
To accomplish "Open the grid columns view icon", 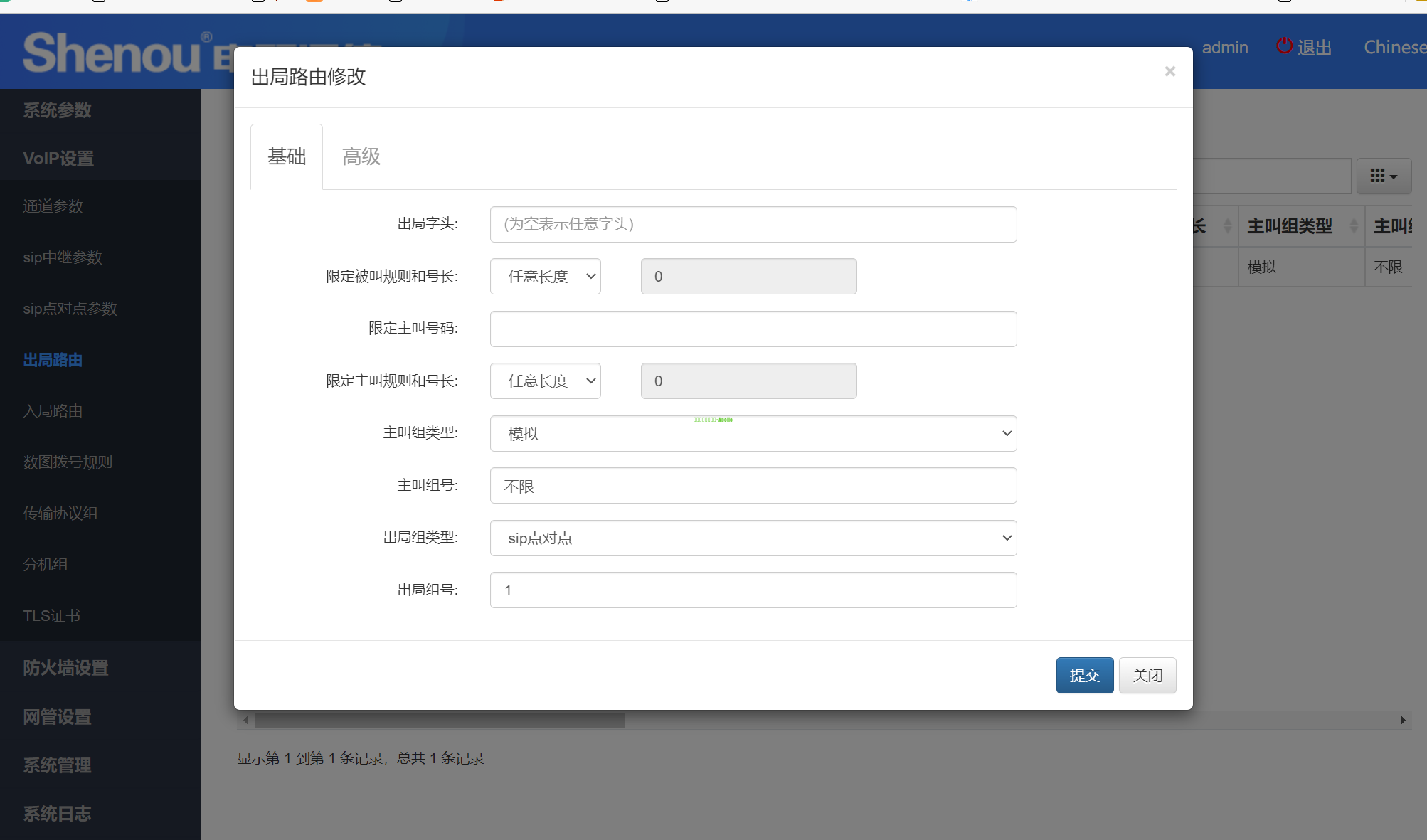I will (x=1383, y=176).
